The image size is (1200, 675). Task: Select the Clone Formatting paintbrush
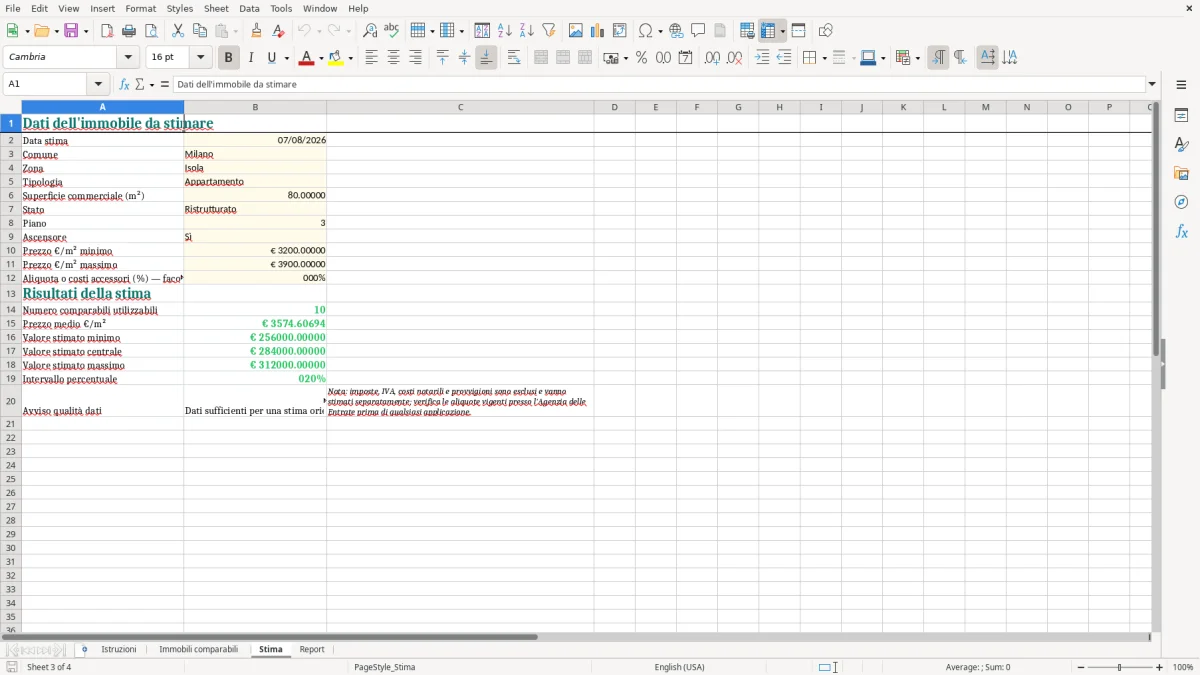(x=256, y=31)
